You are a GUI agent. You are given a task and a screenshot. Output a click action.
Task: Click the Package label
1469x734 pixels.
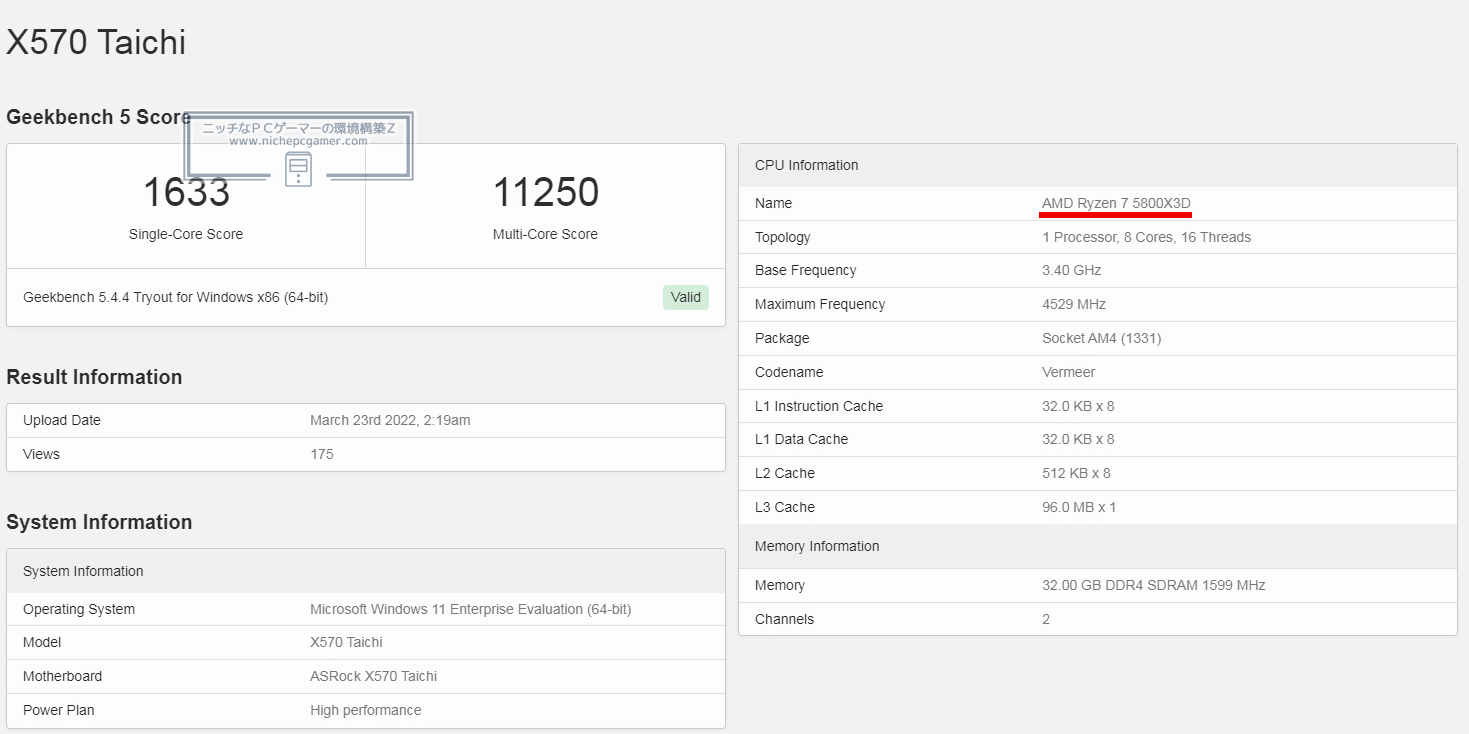click(782, 338)
